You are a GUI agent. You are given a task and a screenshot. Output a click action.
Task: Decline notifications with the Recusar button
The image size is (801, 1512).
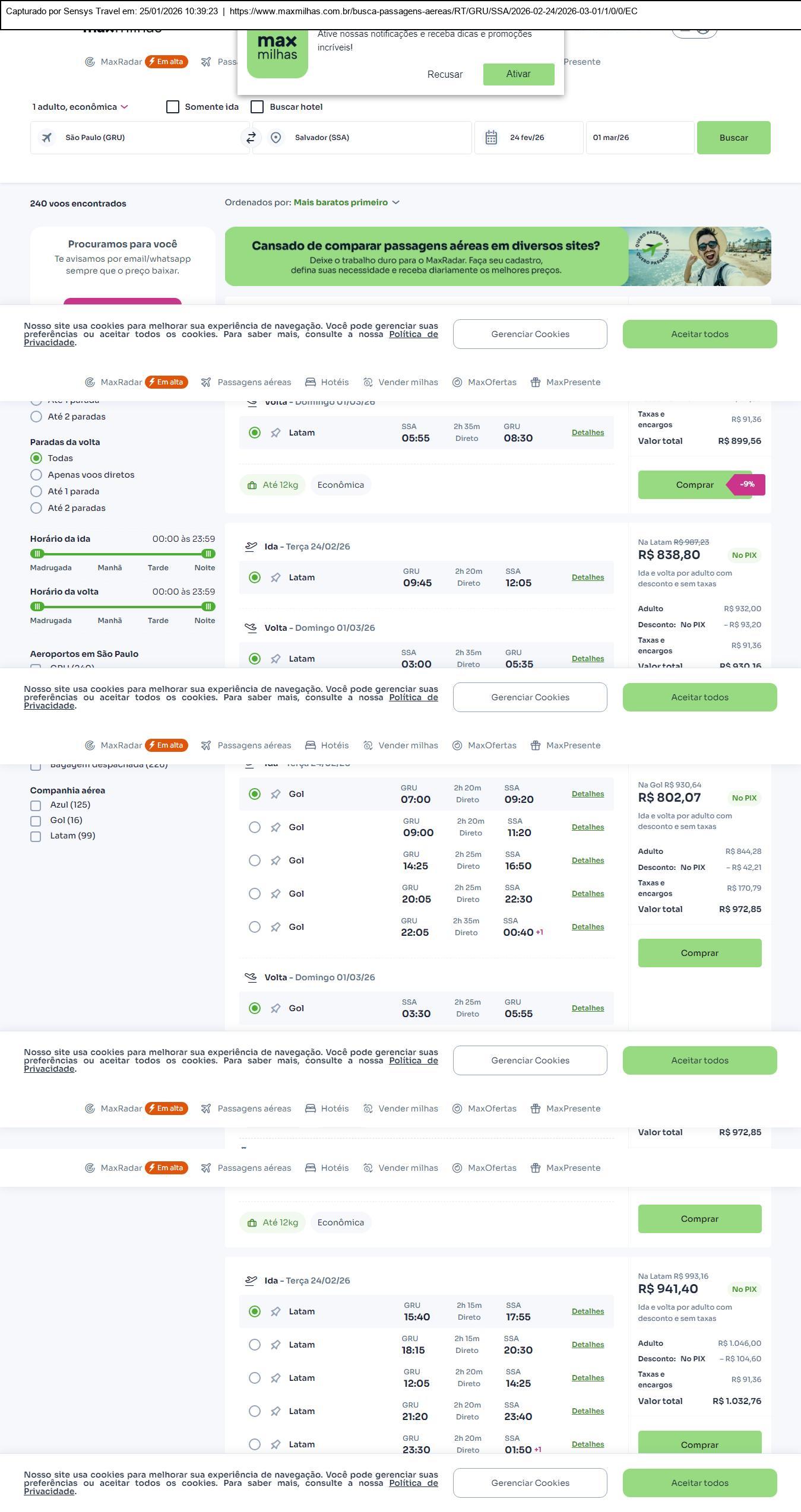[445, 74]
